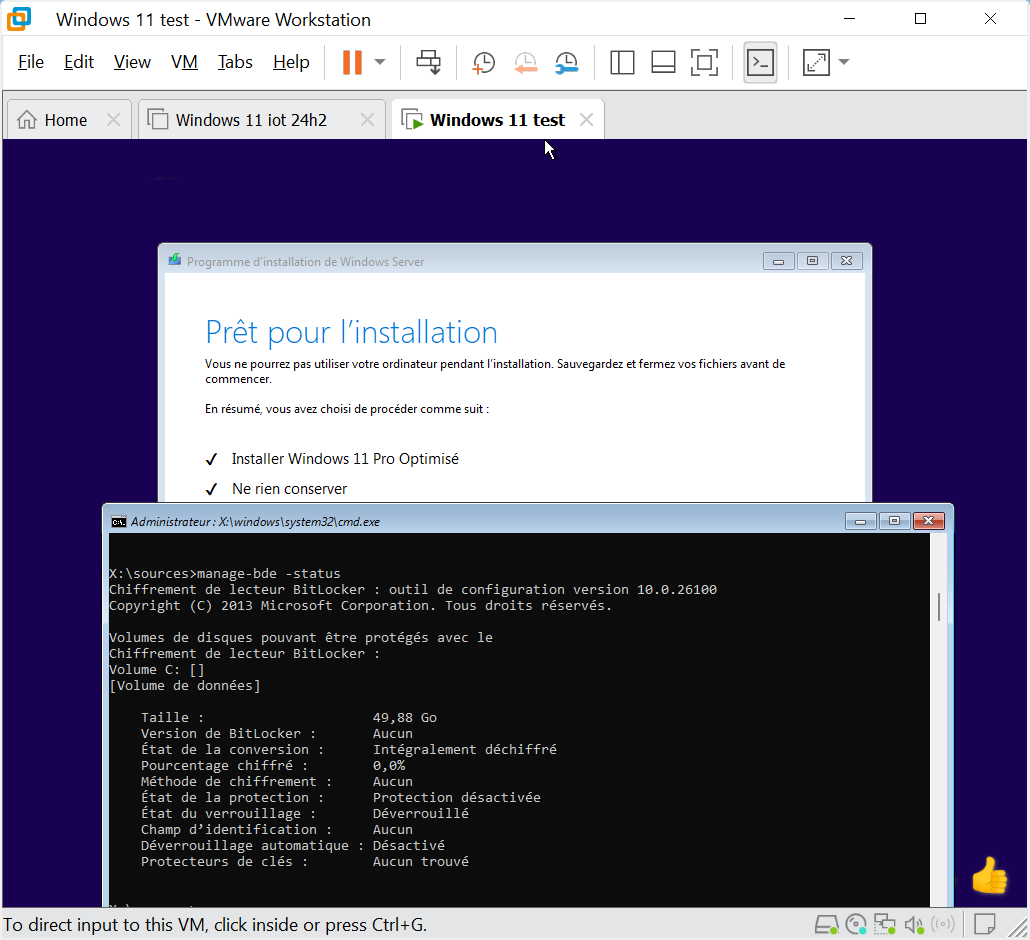1030x940 pixels.
Task: Click the setup window's title bar icon
Action: [x=174, y=260]
